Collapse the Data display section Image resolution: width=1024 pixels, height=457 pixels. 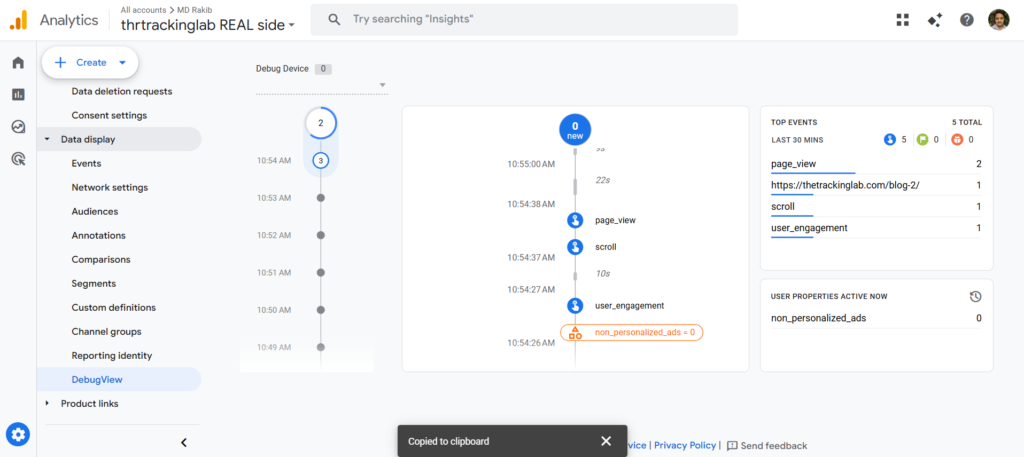(46, 139)
